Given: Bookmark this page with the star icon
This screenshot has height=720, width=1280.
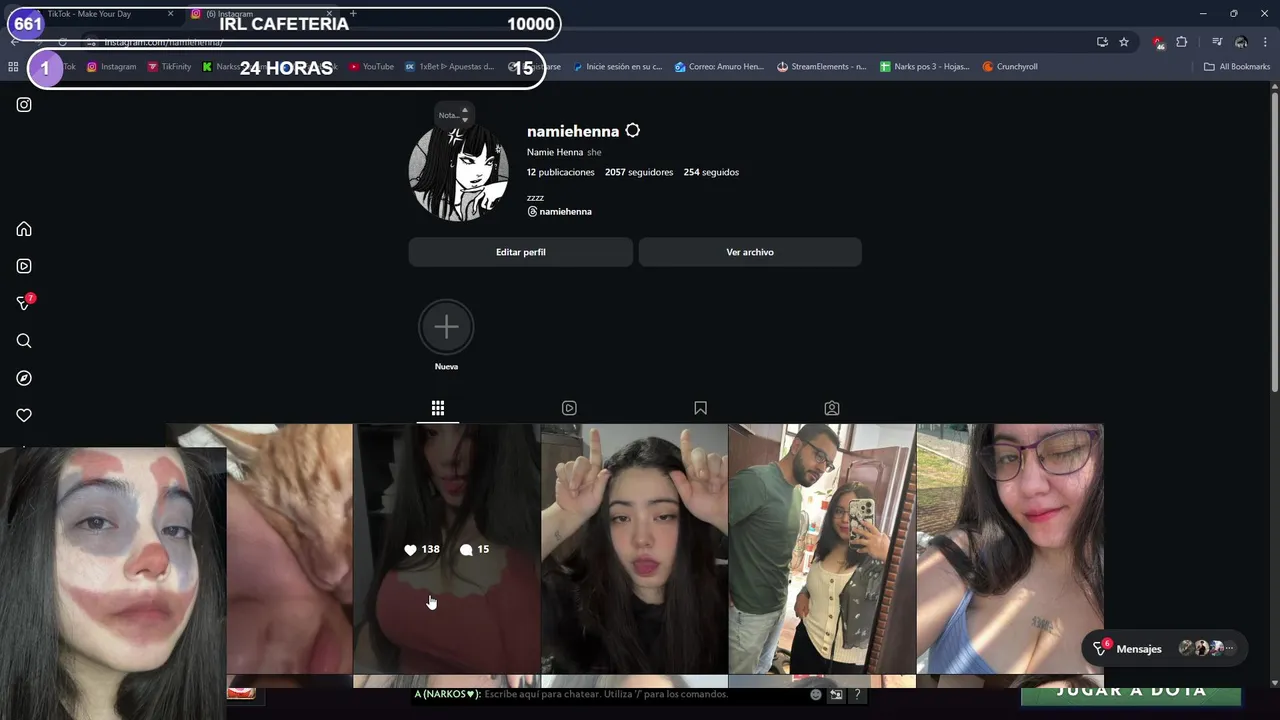Looking at the screenshot, I should point(1124,42).
